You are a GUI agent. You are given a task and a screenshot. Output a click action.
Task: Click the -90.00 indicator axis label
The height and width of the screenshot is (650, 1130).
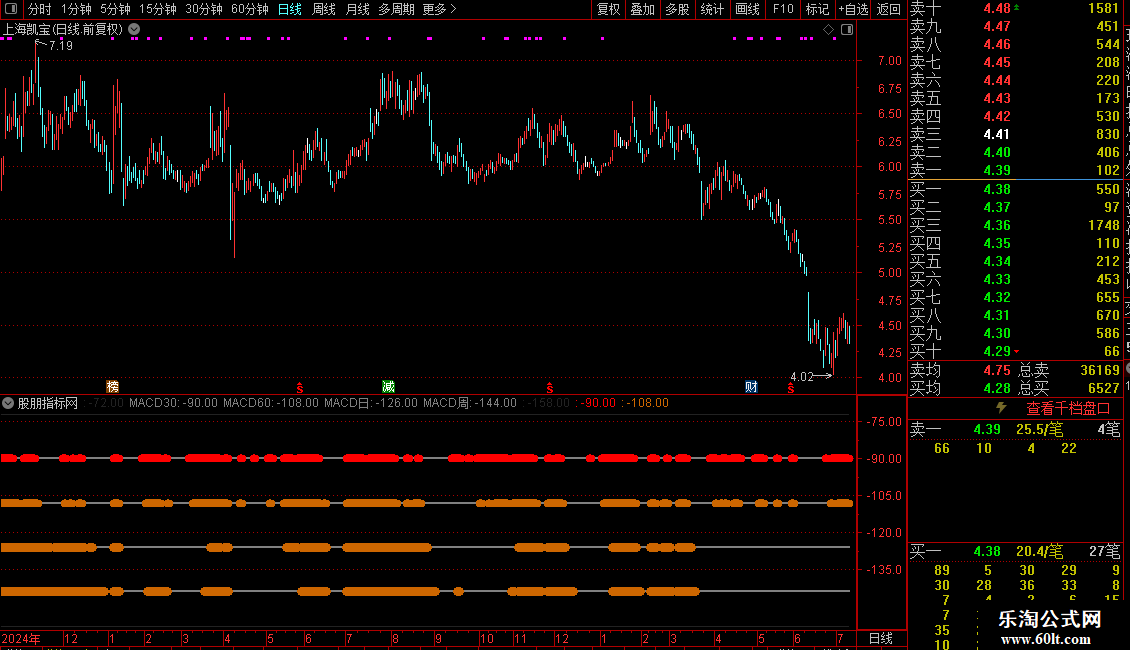(x=883, y=458)
